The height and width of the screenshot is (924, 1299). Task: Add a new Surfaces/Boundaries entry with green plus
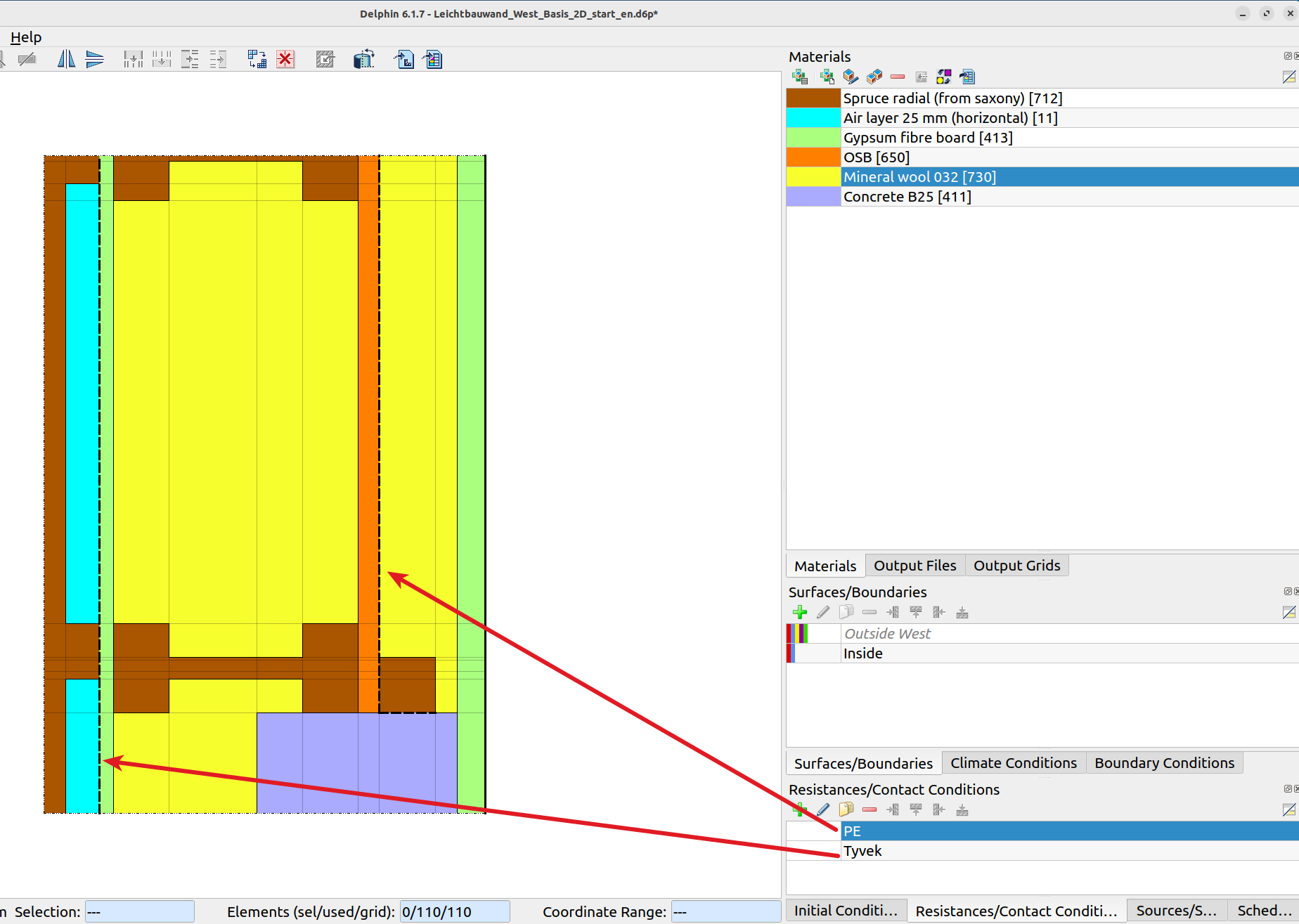(800, 612)
